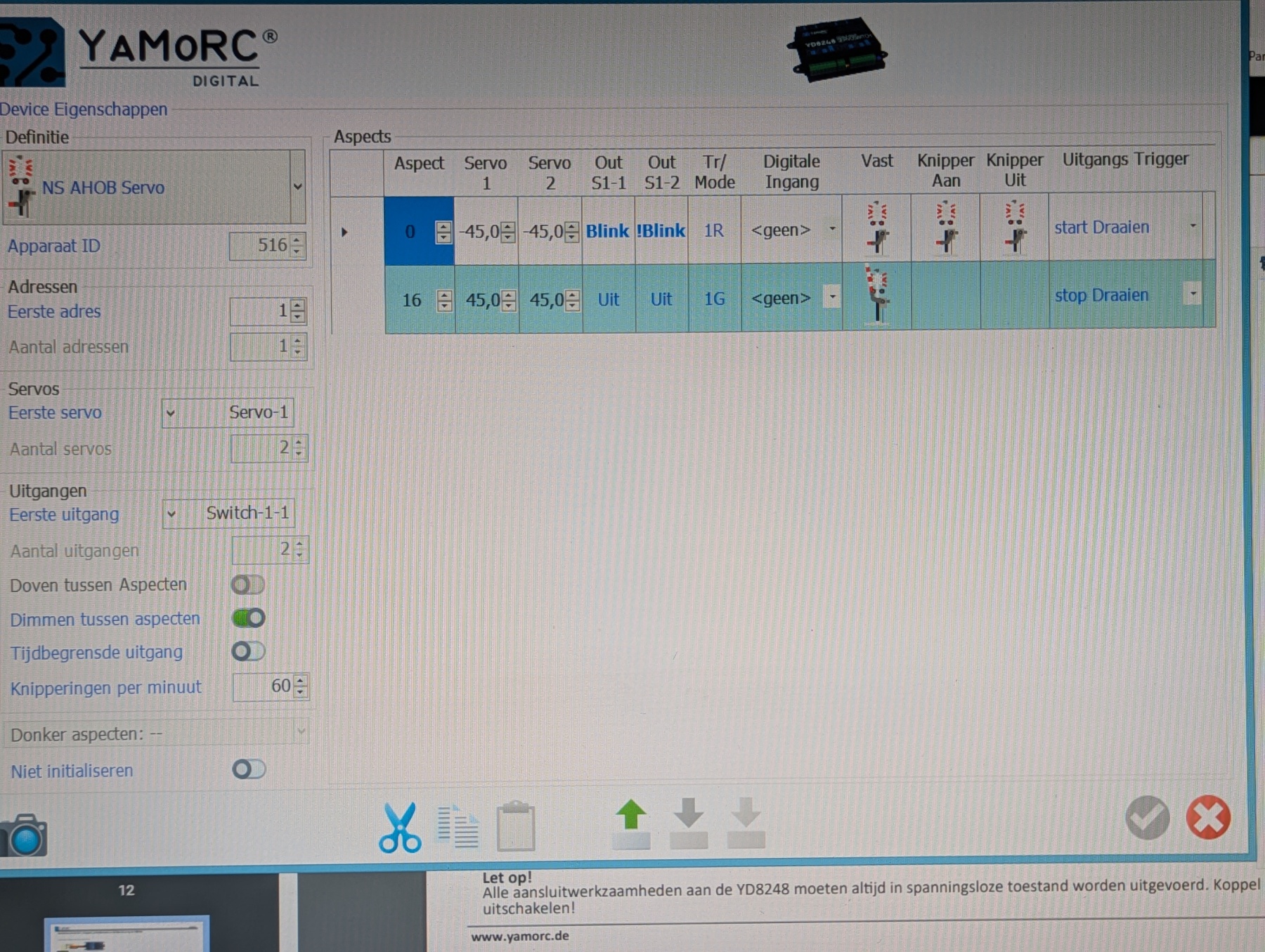Click the grey checkmark confirm icon

pyautogui.click(x=1147, y=818)
